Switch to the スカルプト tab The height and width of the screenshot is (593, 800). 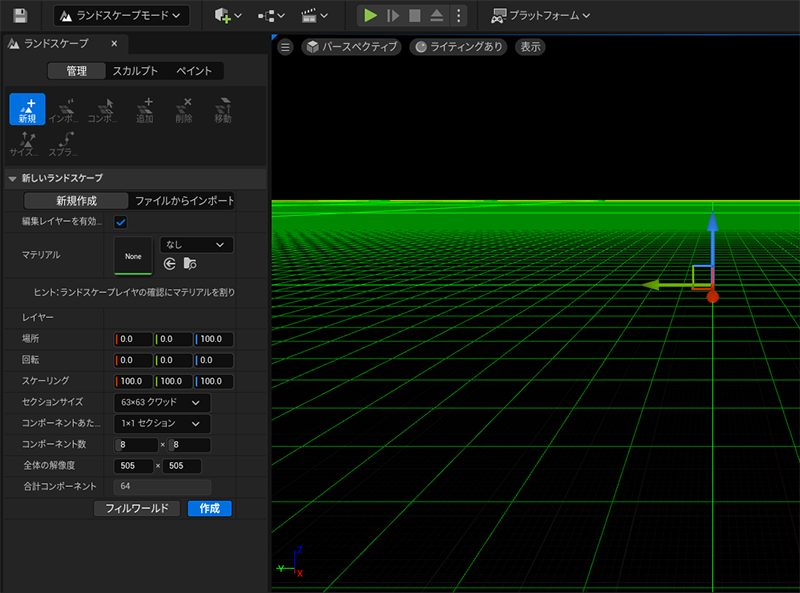(x=134, y=71)
